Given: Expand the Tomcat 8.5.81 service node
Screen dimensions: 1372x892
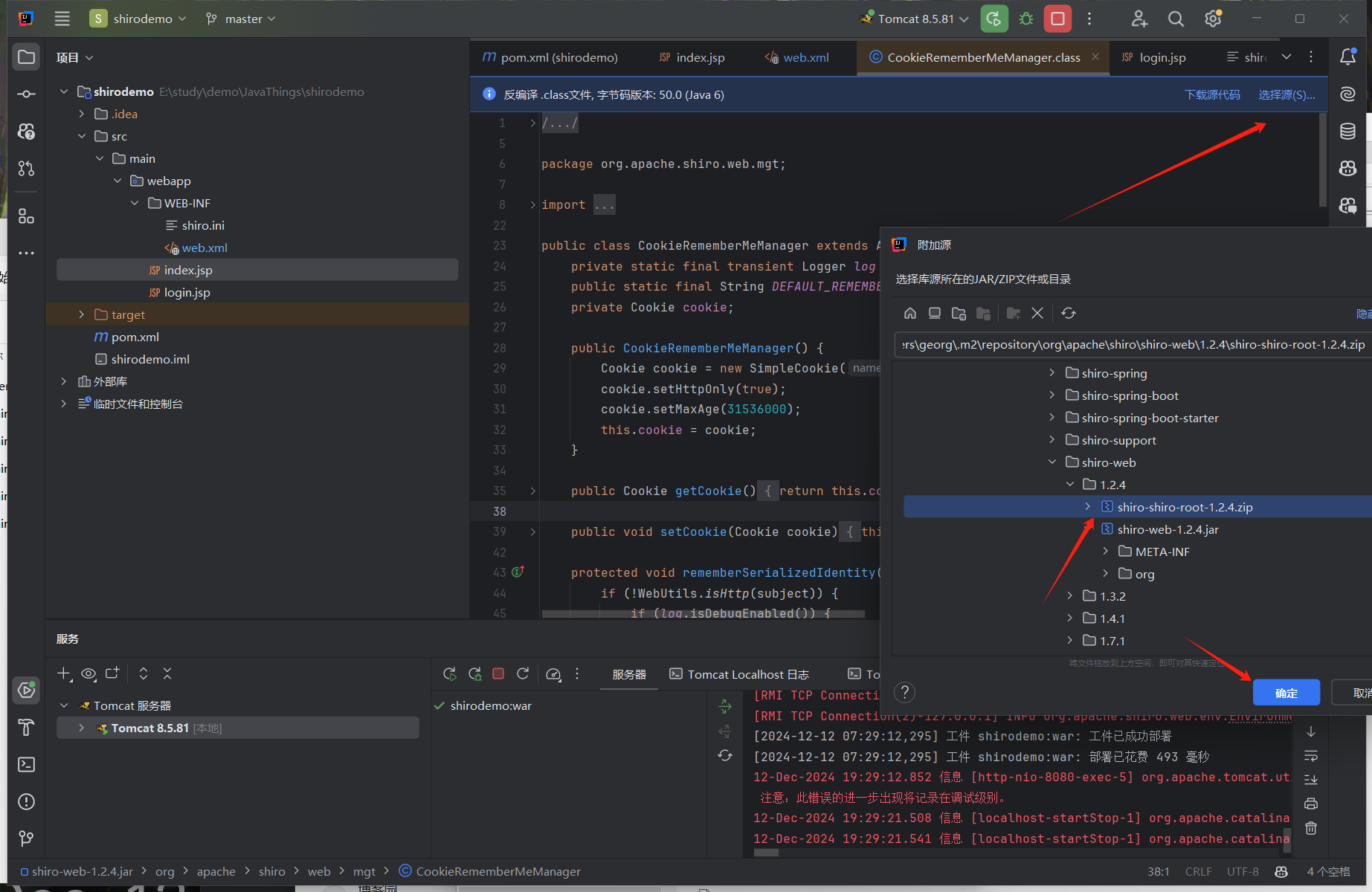Looking at the screenshot, I should click(x=82, y=728).
